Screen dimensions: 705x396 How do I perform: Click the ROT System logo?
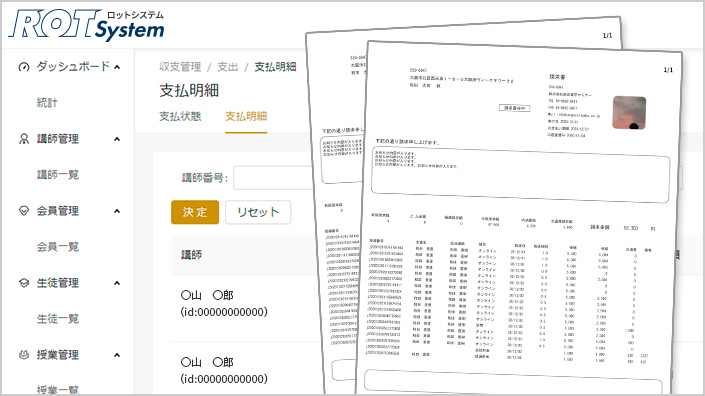86,25
